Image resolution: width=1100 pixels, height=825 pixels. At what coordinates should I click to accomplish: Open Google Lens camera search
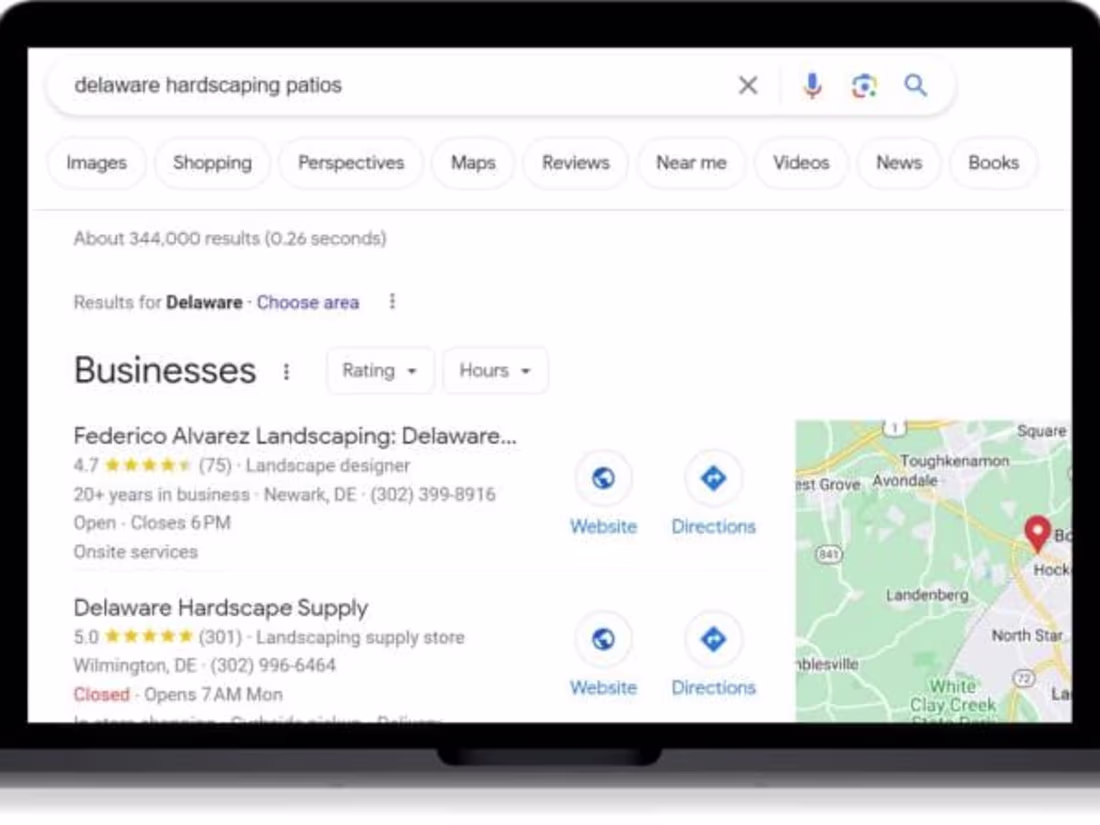pos(863,85)
